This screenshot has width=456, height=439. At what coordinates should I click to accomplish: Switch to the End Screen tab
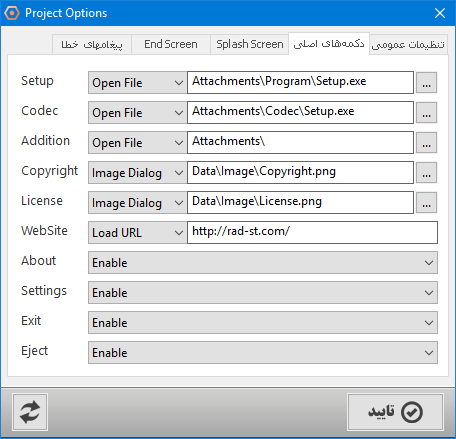coord(171,44)
